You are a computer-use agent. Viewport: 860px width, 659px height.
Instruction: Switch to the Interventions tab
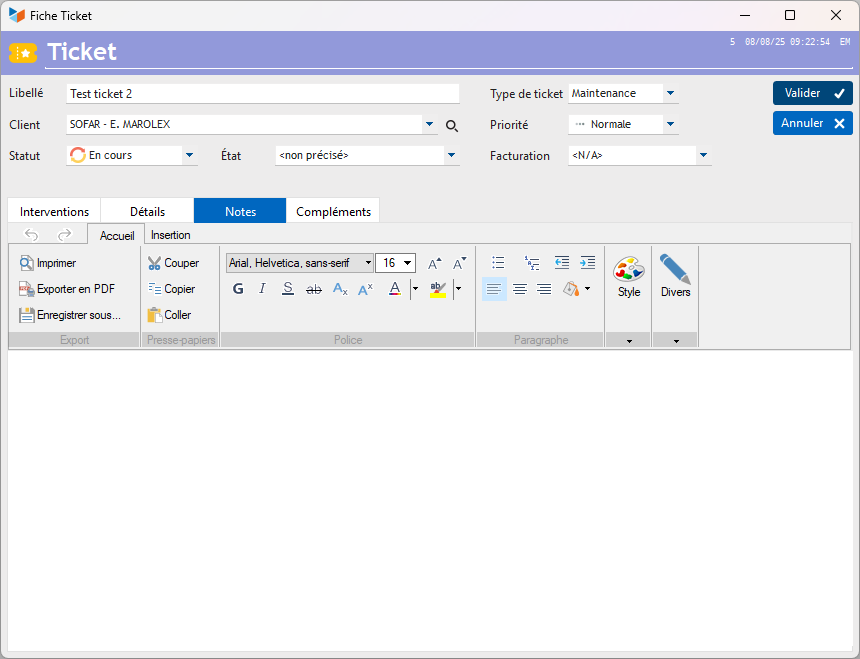54,212
